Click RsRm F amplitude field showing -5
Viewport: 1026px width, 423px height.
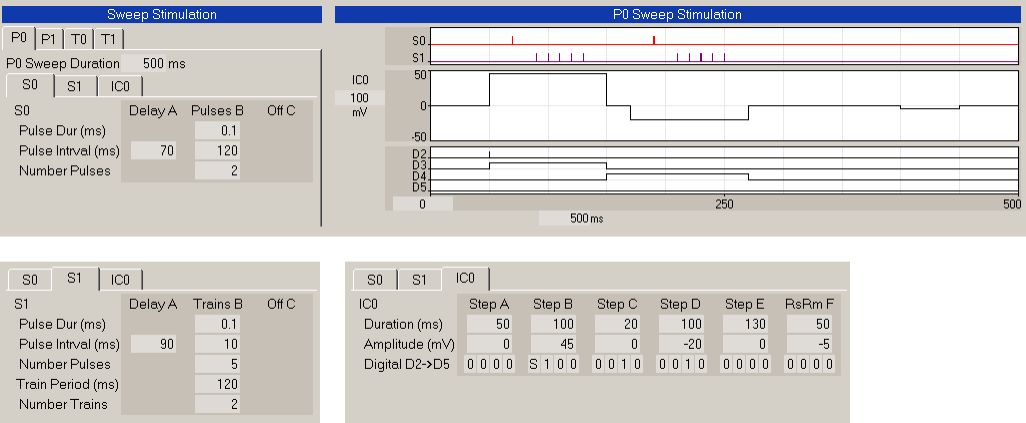tap(810, 344)
